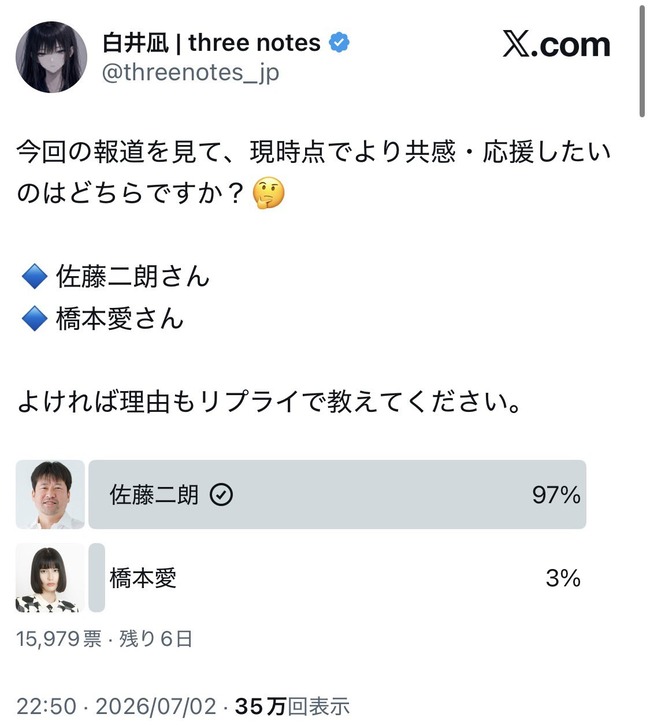The height and width of the screenshot is (725, 650).
Task: Click the blue diamond beside 橋本愛さん
Action: coord(35,319)
